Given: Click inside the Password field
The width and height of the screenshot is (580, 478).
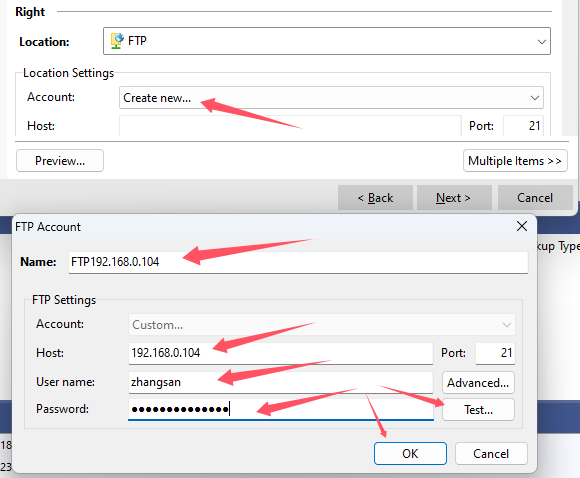Looking at the screenshot, I should point(281,409).
